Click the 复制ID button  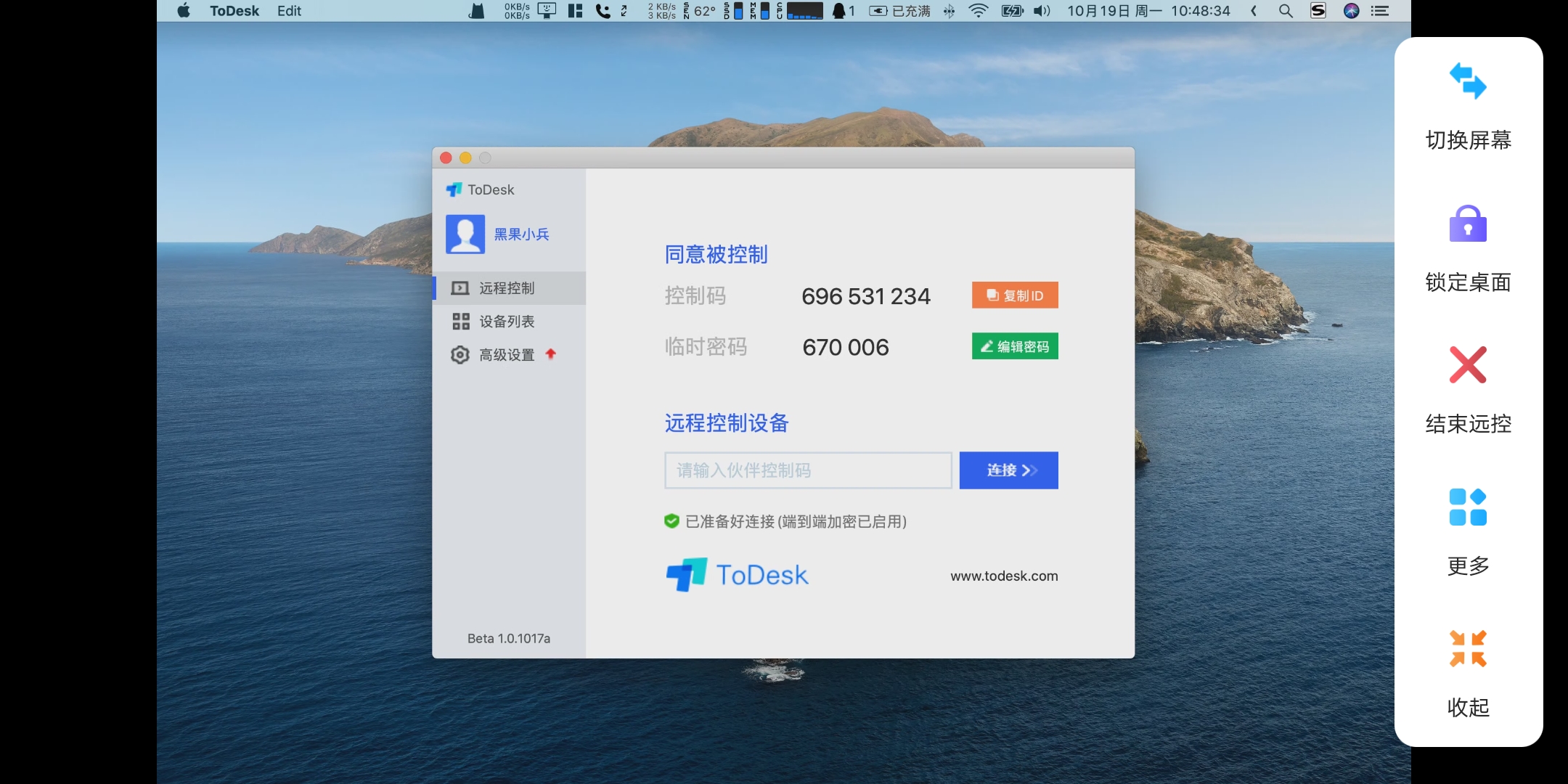coord(1015,295)
